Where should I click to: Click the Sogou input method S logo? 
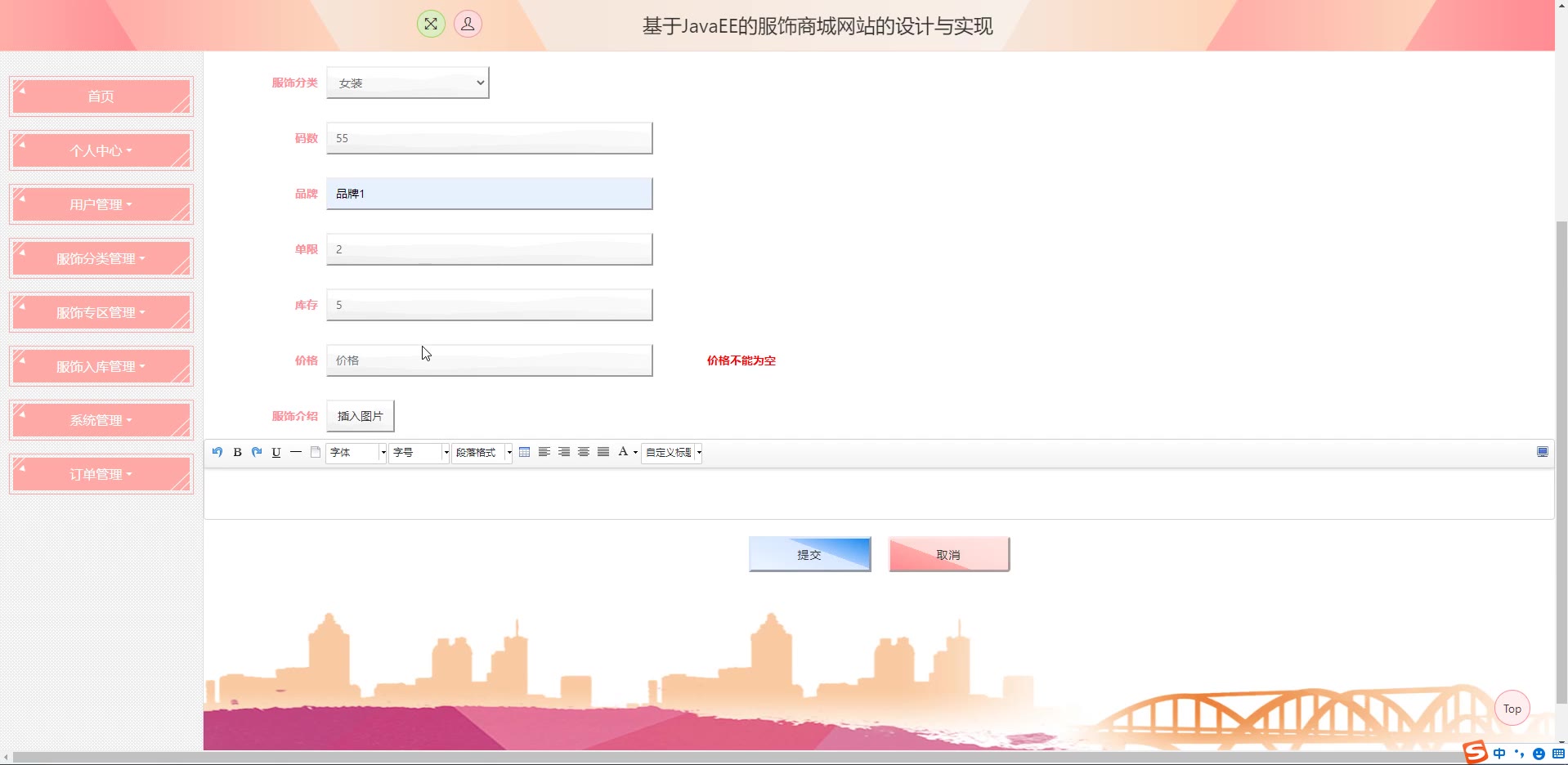tap(1475, 753)
